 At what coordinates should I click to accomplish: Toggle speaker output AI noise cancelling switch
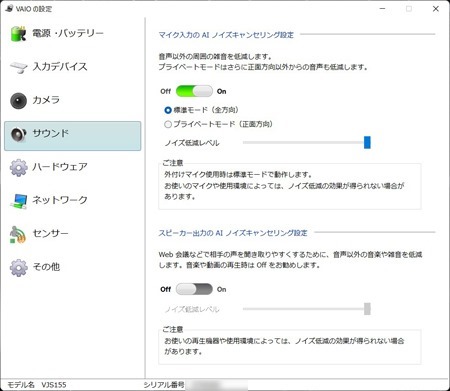[x=194, y=289]
